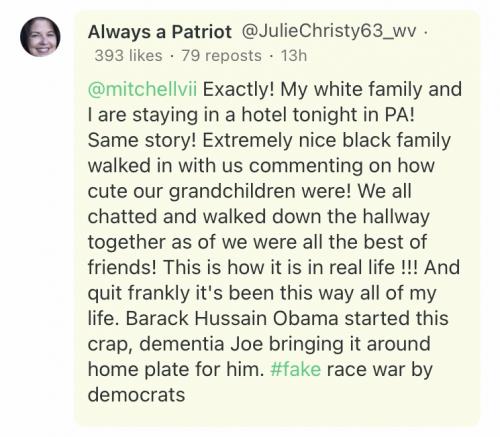500x437 pixels.
Task: View the 393 likes count
Action: 128,56
